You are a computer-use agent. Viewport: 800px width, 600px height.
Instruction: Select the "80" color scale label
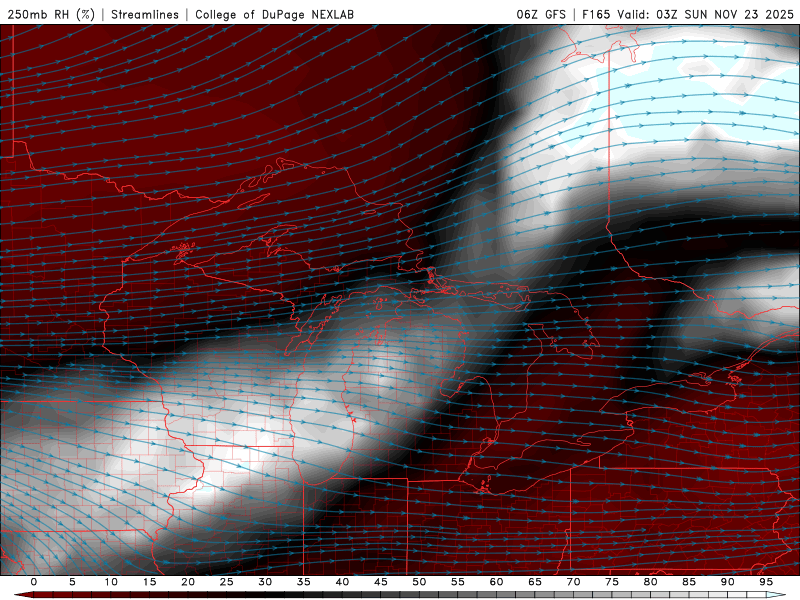click(x=650, y=582)
